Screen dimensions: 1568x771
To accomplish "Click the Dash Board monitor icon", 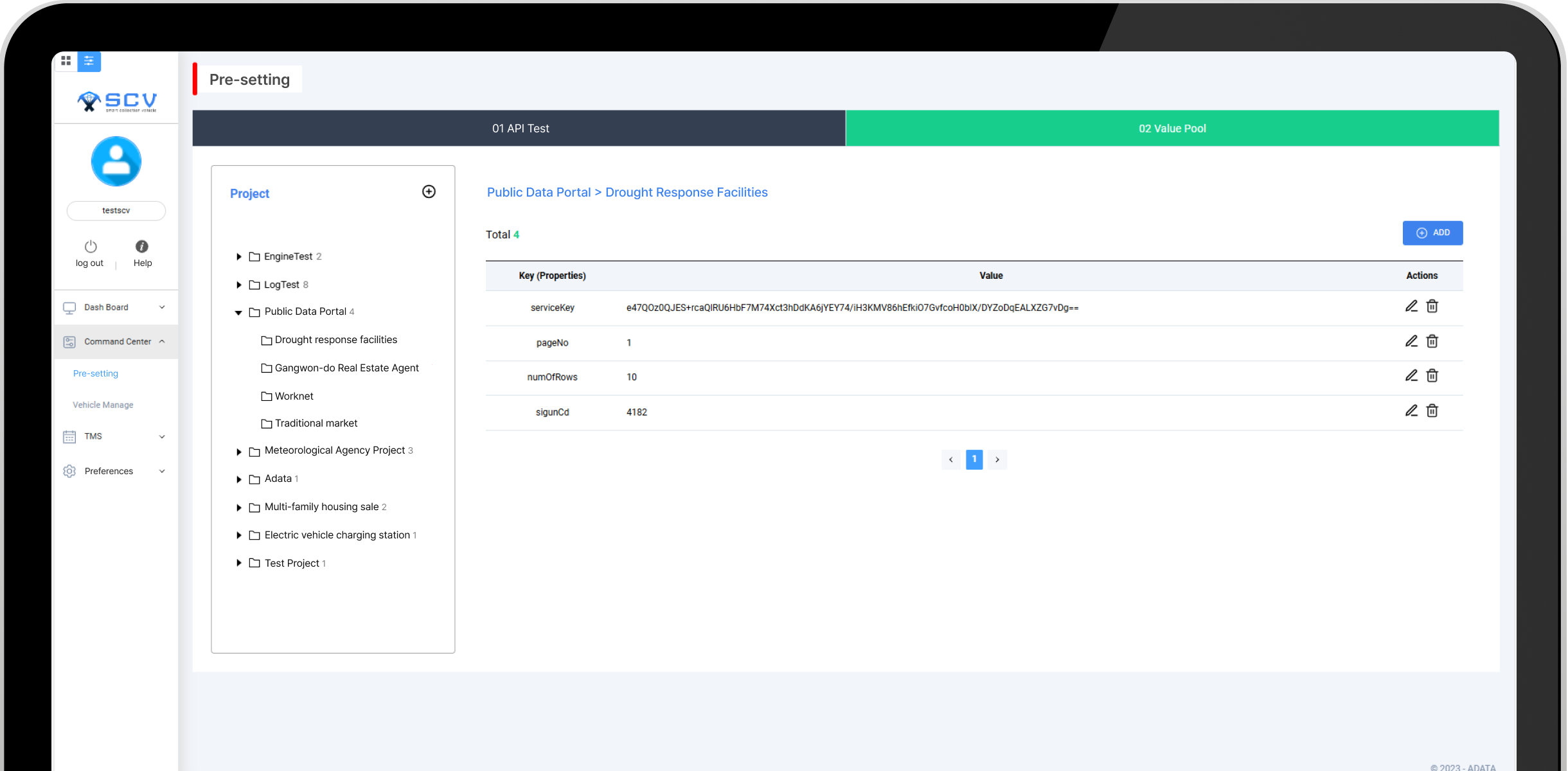I will coord(69,308).
